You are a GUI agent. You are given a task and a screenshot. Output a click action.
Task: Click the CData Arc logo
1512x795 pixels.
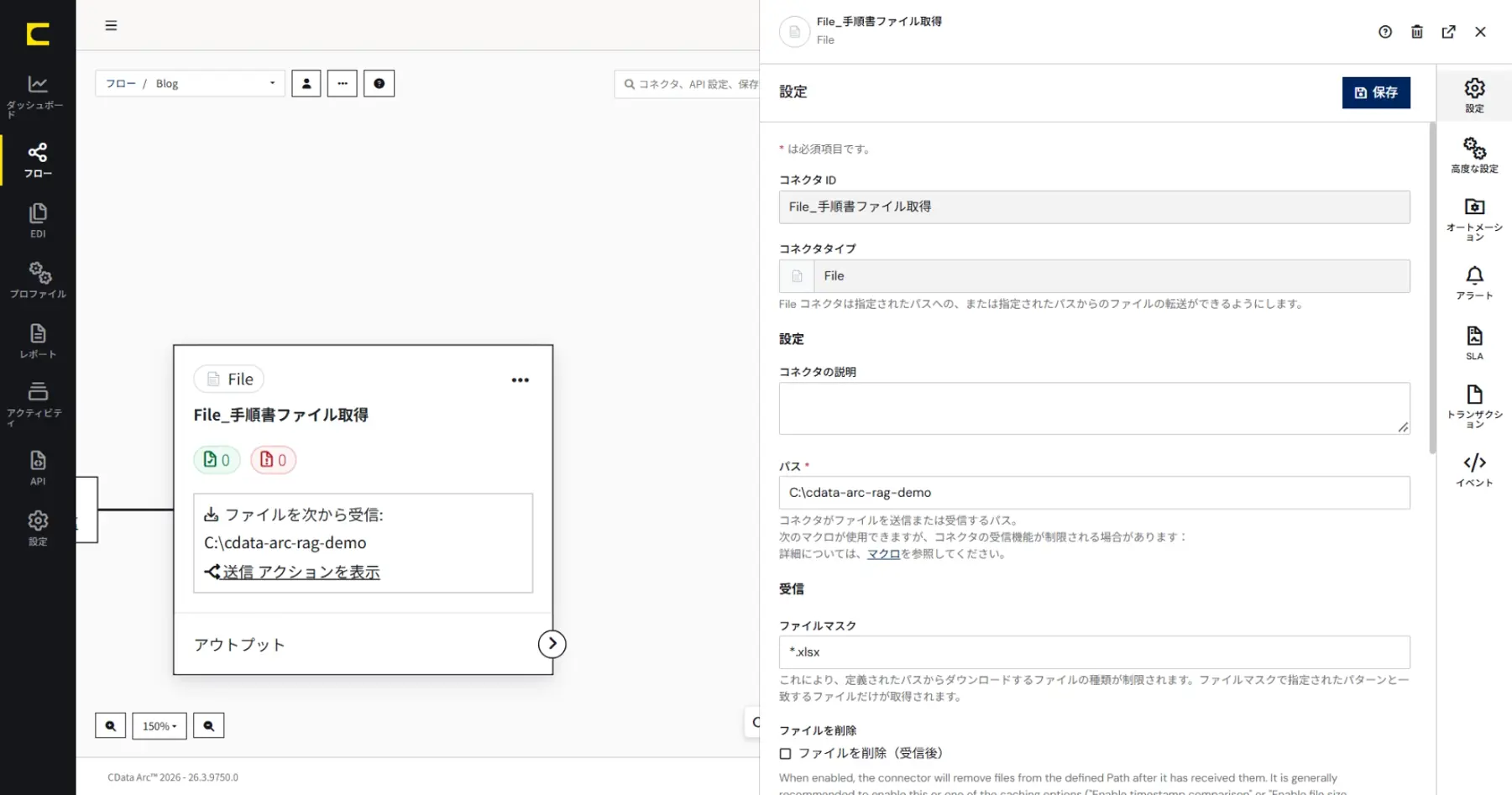pos(38,34)
